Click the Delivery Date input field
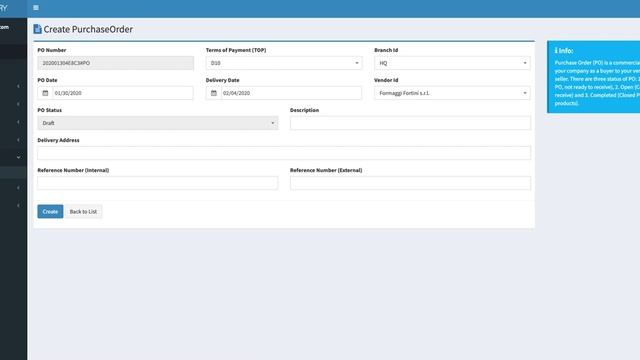This screenshot has height=360, width=640. (291, 93)
